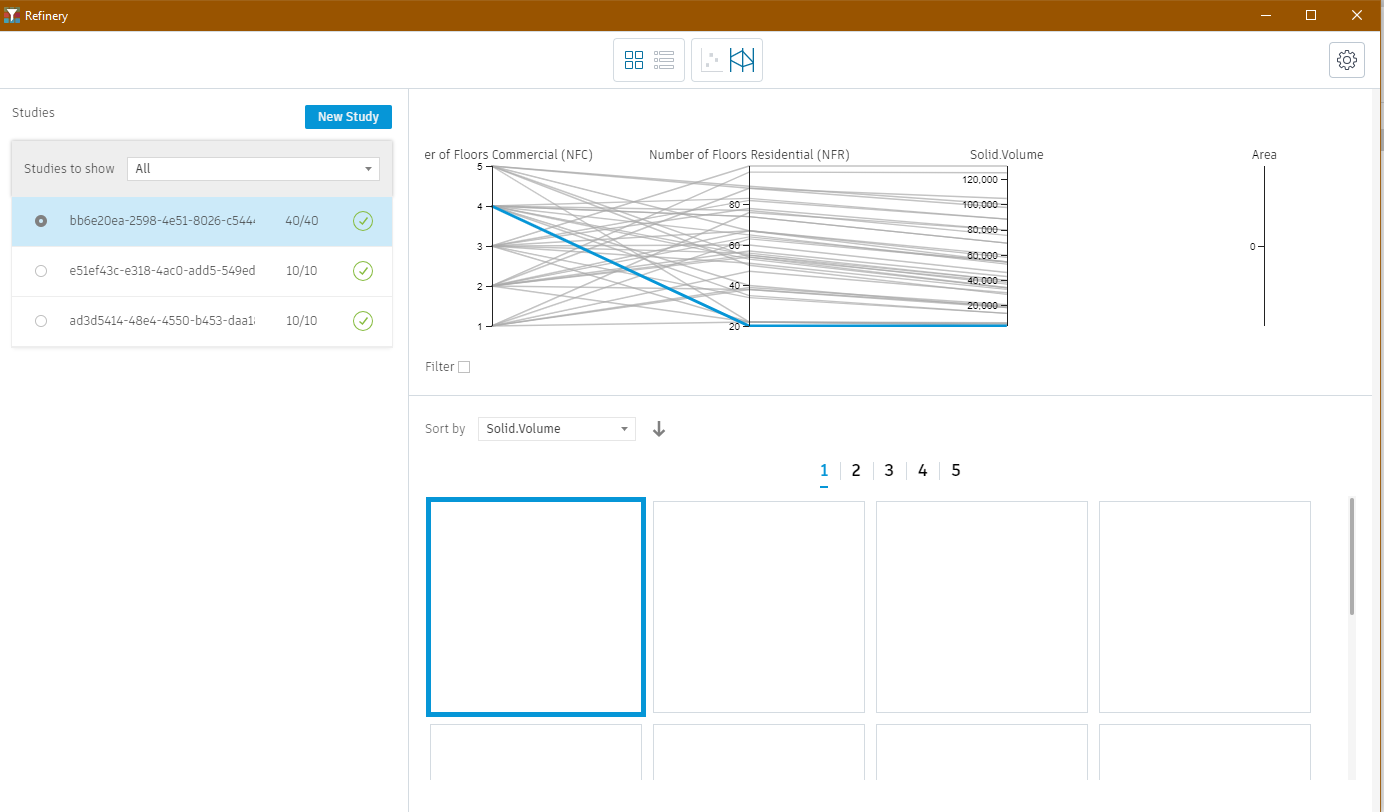The image size is (1384, 812).
Task: Select the e51ef43c study radio button
Action: click(x=41, y=271)
